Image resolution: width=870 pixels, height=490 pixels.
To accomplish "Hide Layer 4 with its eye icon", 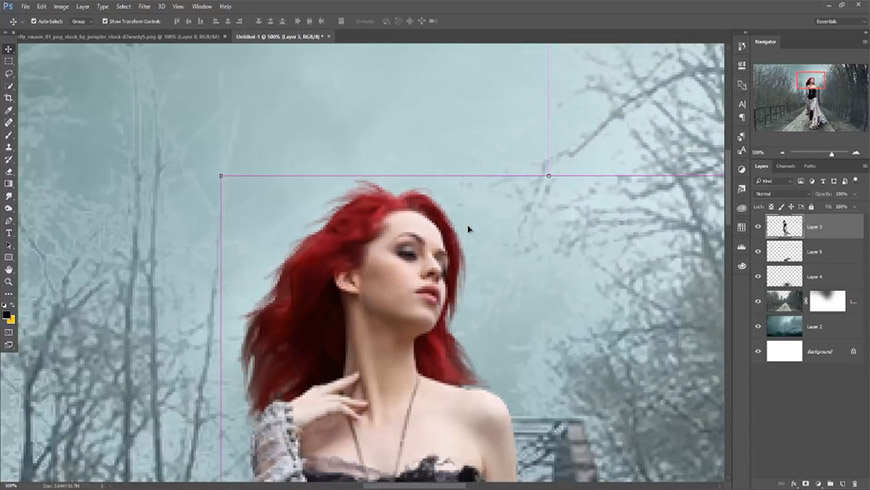I will coord(758,276).
